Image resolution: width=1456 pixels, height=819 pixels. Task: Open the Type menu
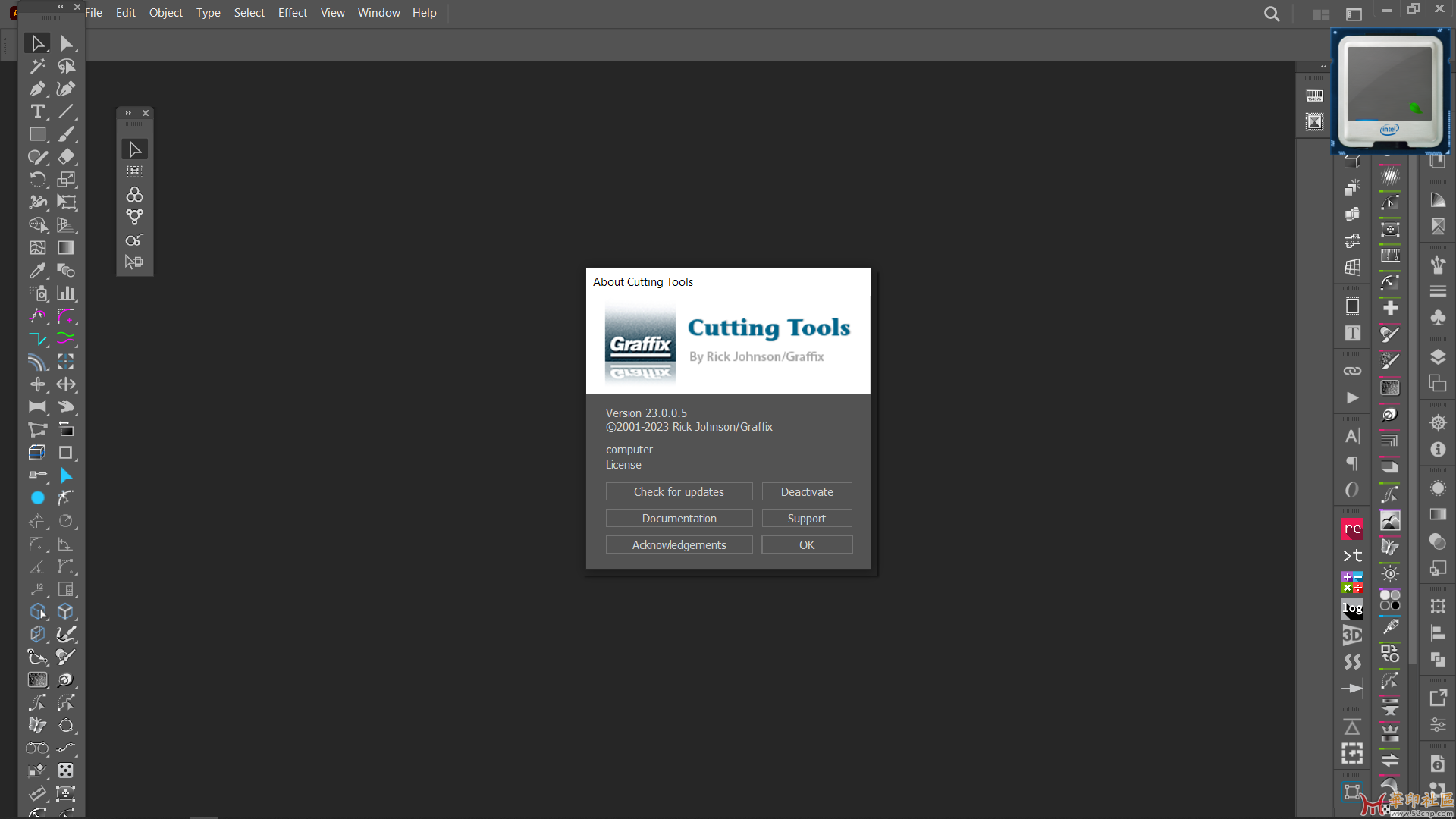tap(209, 13)
